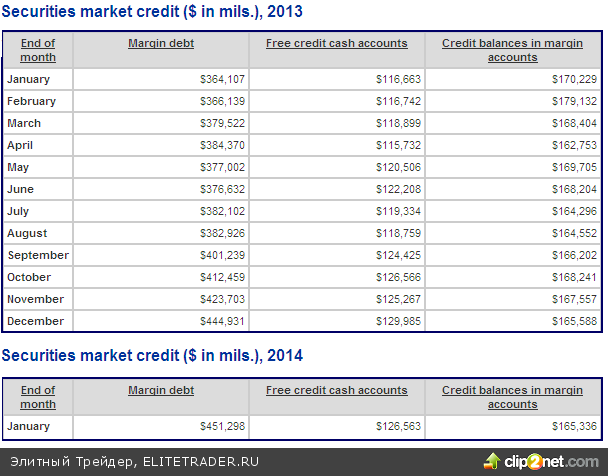
Task: Click the 2014 'Margin debt' column header
Action: click(x=161, y=391)
